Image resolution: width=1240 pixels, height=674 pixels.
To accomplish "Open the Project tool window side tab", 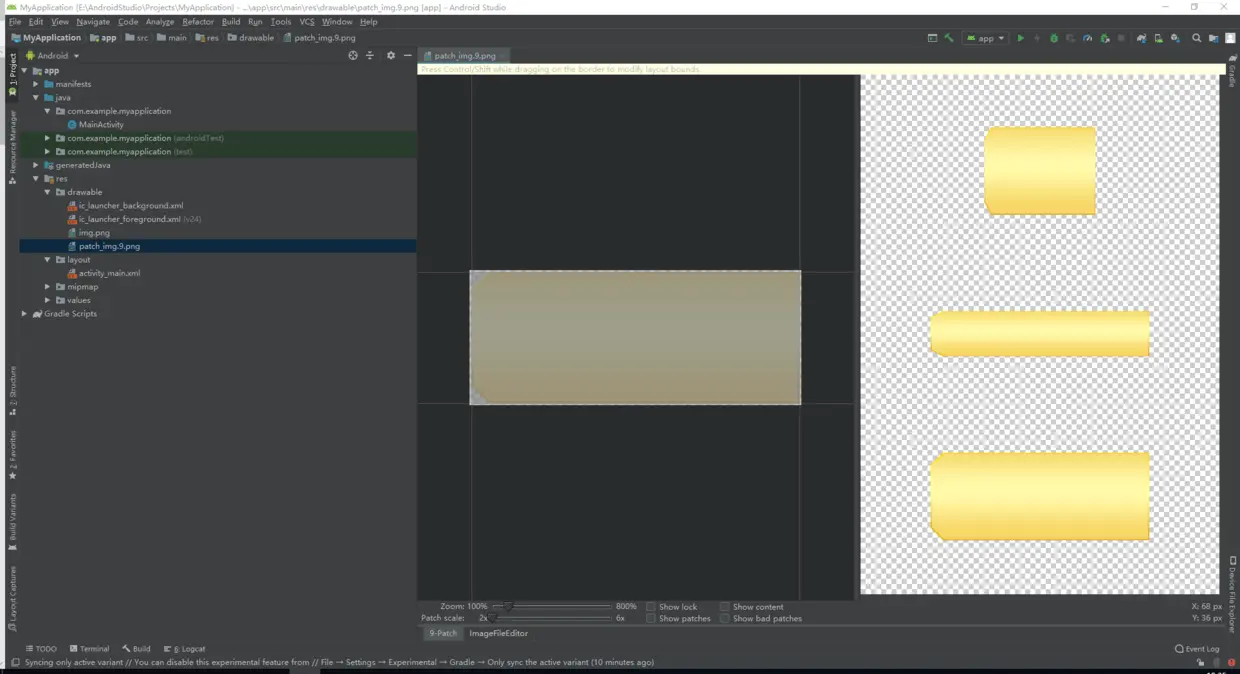I will tap(12, 74).
